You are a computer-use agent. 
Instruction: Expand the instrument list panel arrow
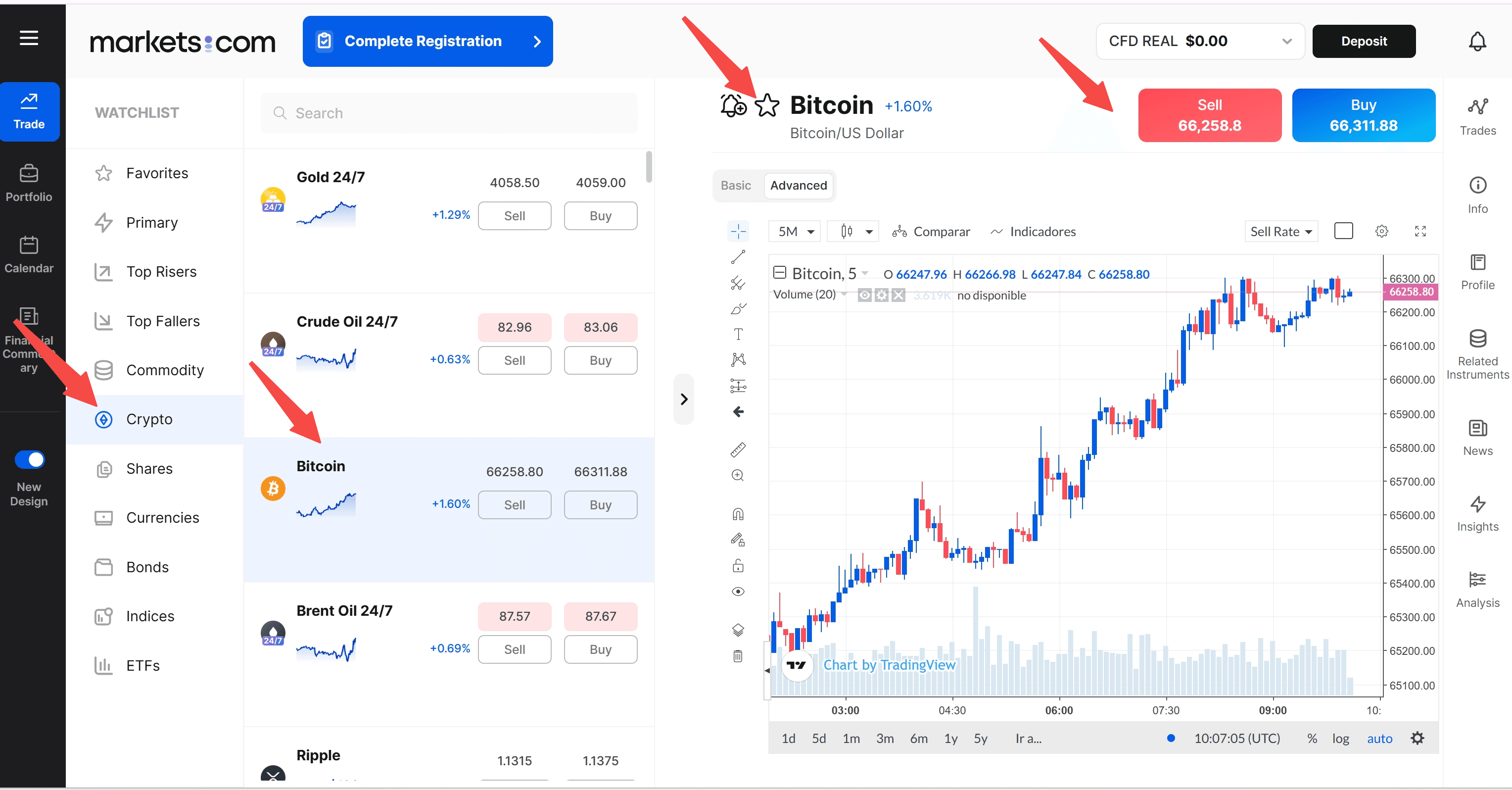click(x=684, y=399)
